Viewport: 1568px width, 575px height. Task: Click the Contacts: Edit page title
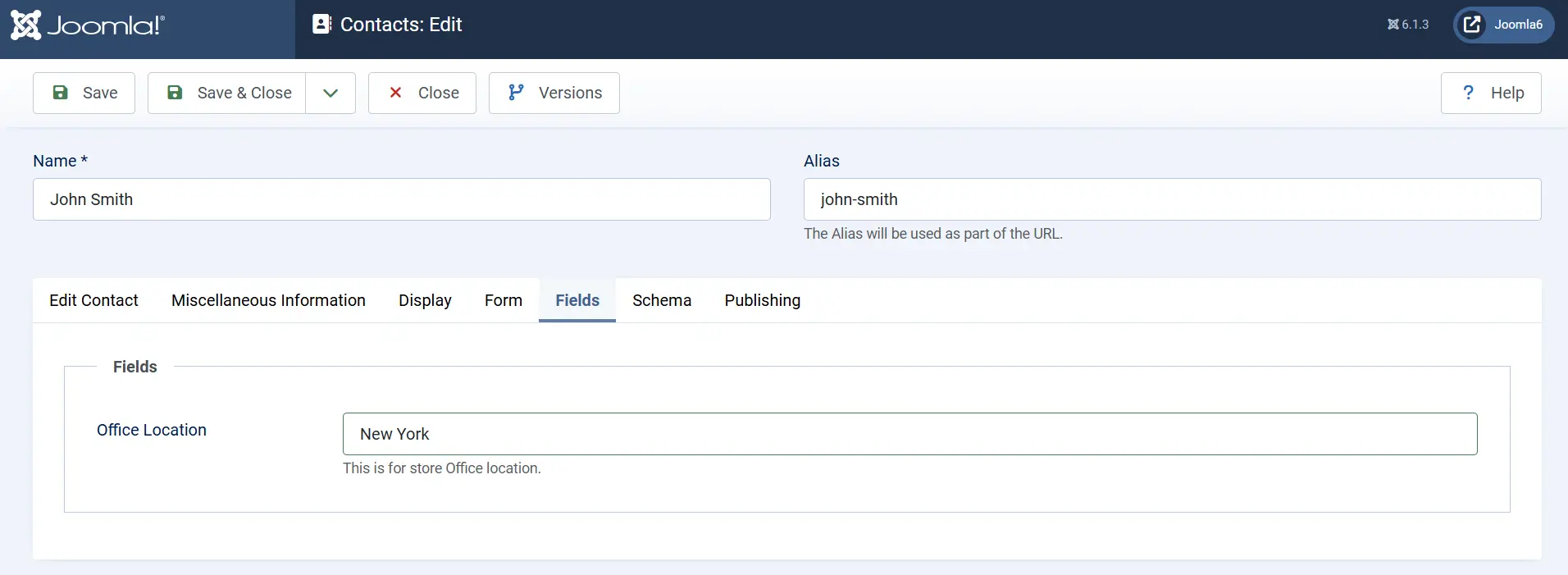point(401,25)
